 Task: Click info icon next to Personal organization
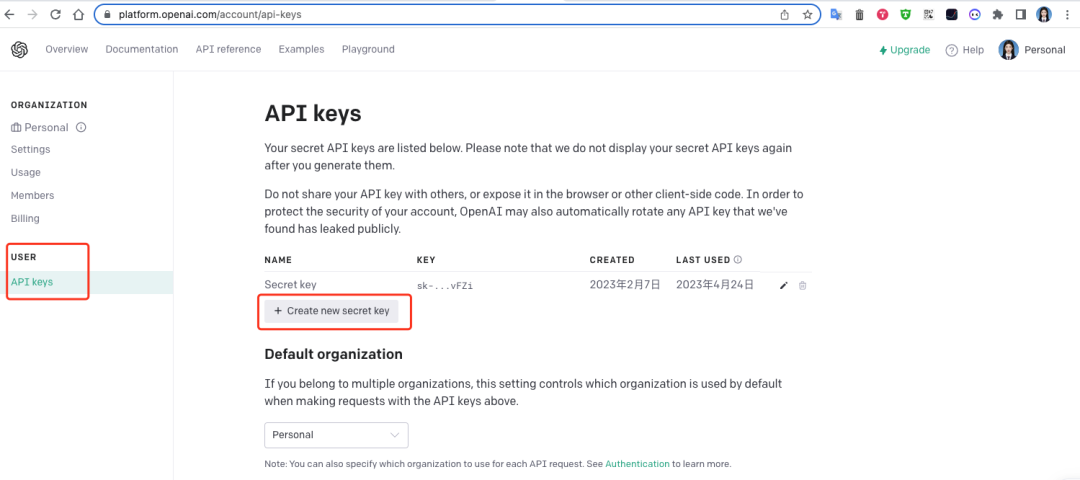coord(81,127)
